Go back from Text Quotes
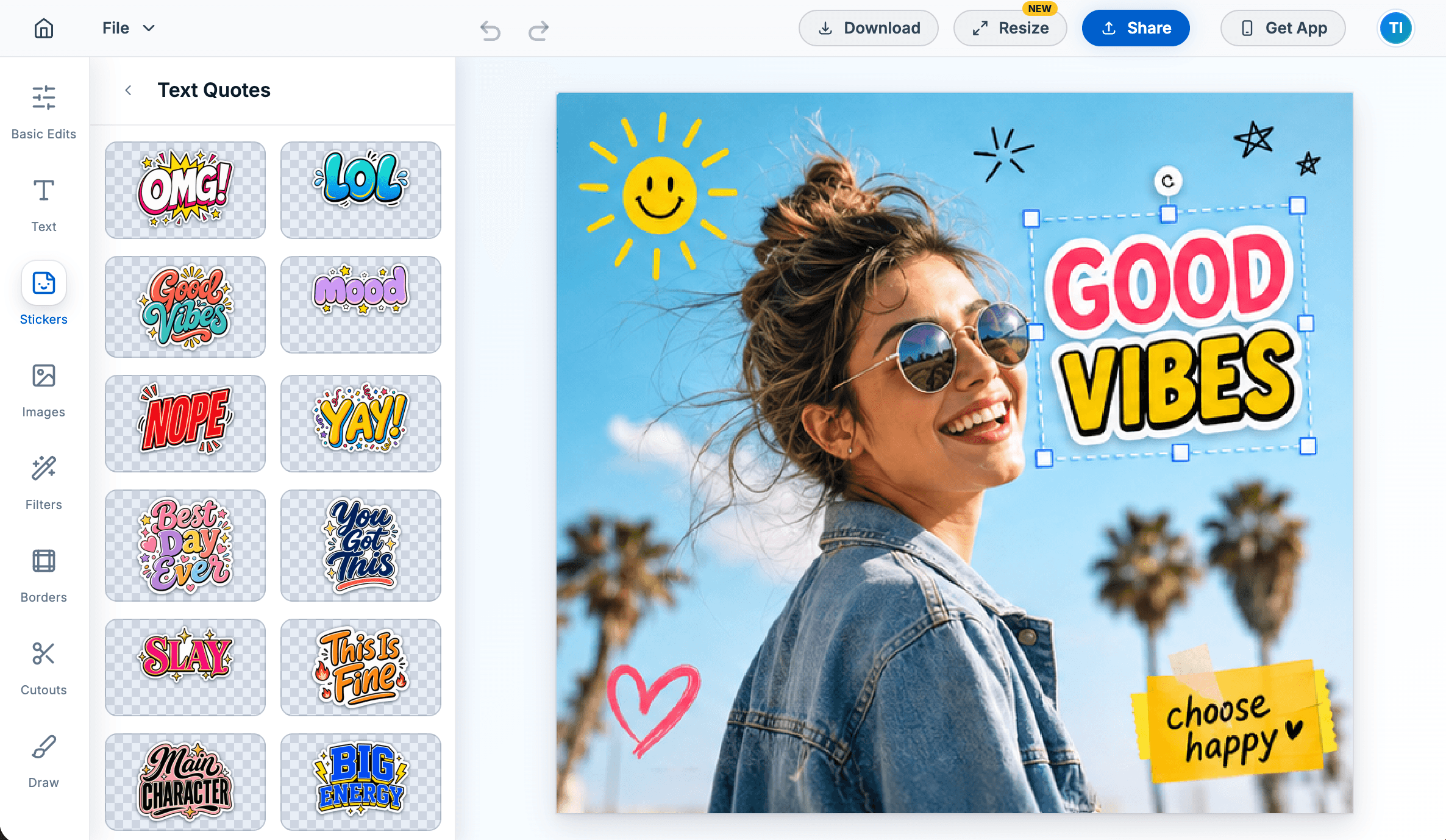 click(128, 90)
